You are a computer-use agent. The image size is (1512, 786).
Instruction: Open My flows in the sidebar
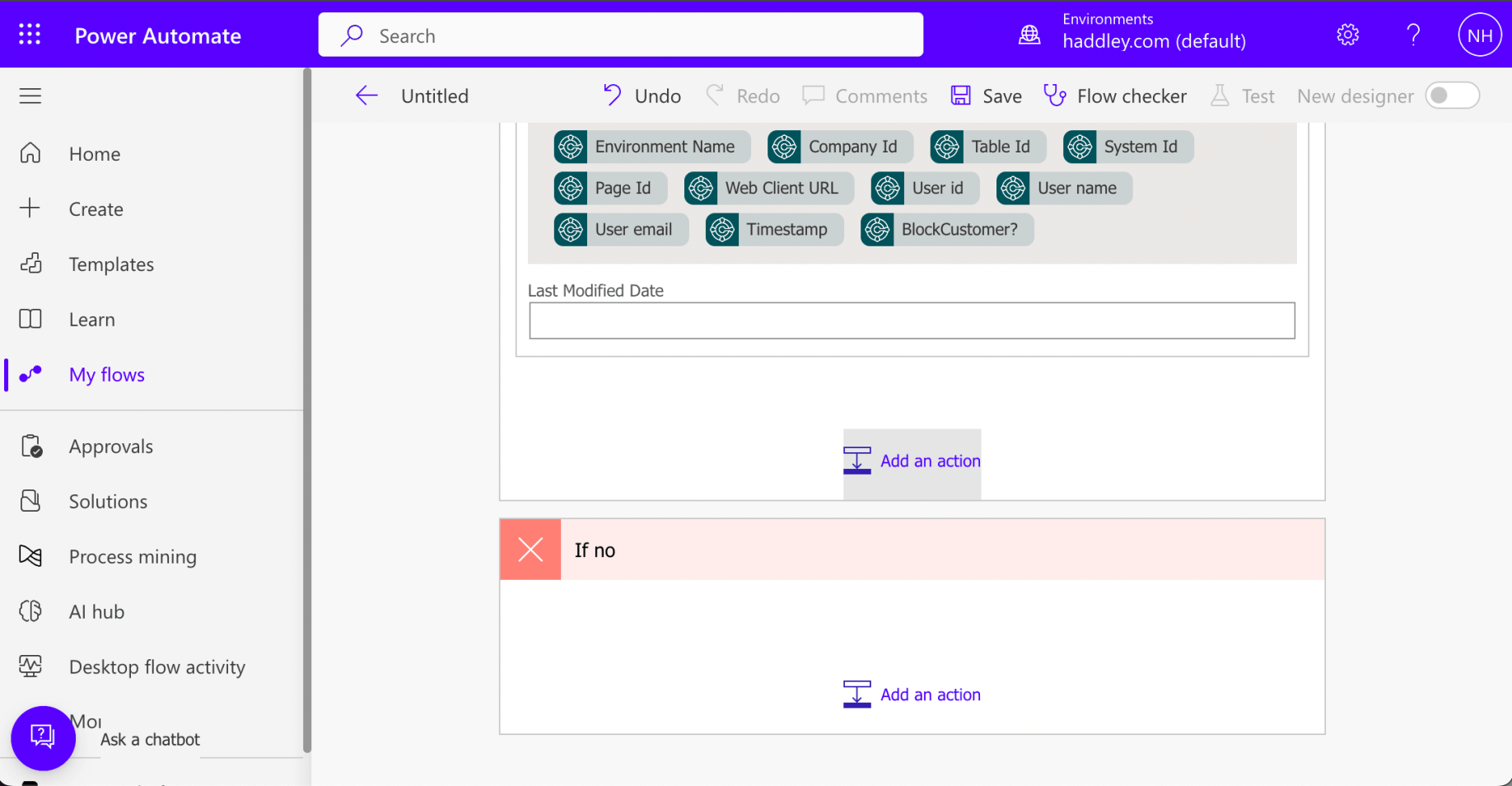pyautogui.click(x=106, y=375)
